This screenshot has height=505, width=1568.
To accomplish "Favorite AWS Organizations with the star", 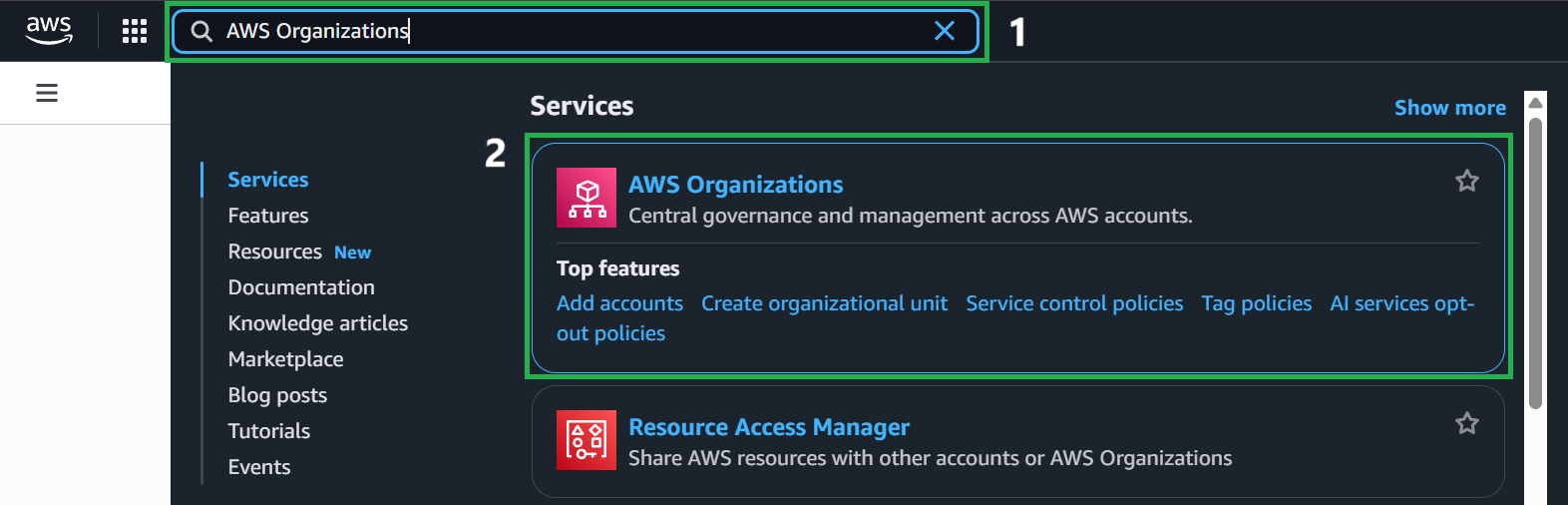I will (x=1466, y=181).
